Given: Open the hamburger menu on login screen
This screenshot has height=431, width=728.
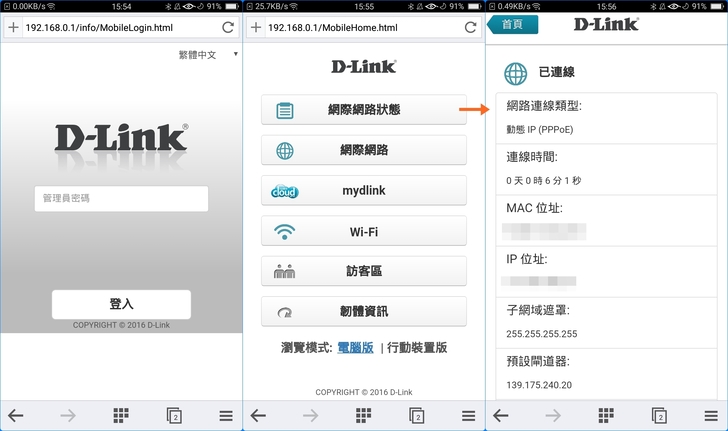Looking at the screenshot, I should pyautogui.click(x=226, y=416).
